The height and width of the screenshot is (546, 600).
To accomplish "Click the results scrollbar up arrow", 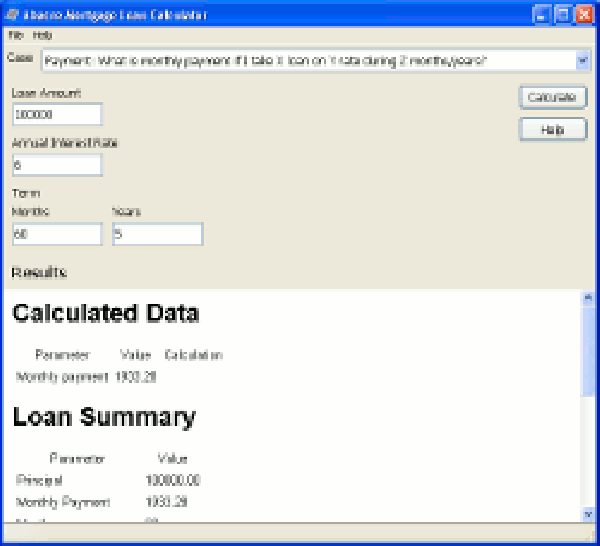I will [588, 298].
